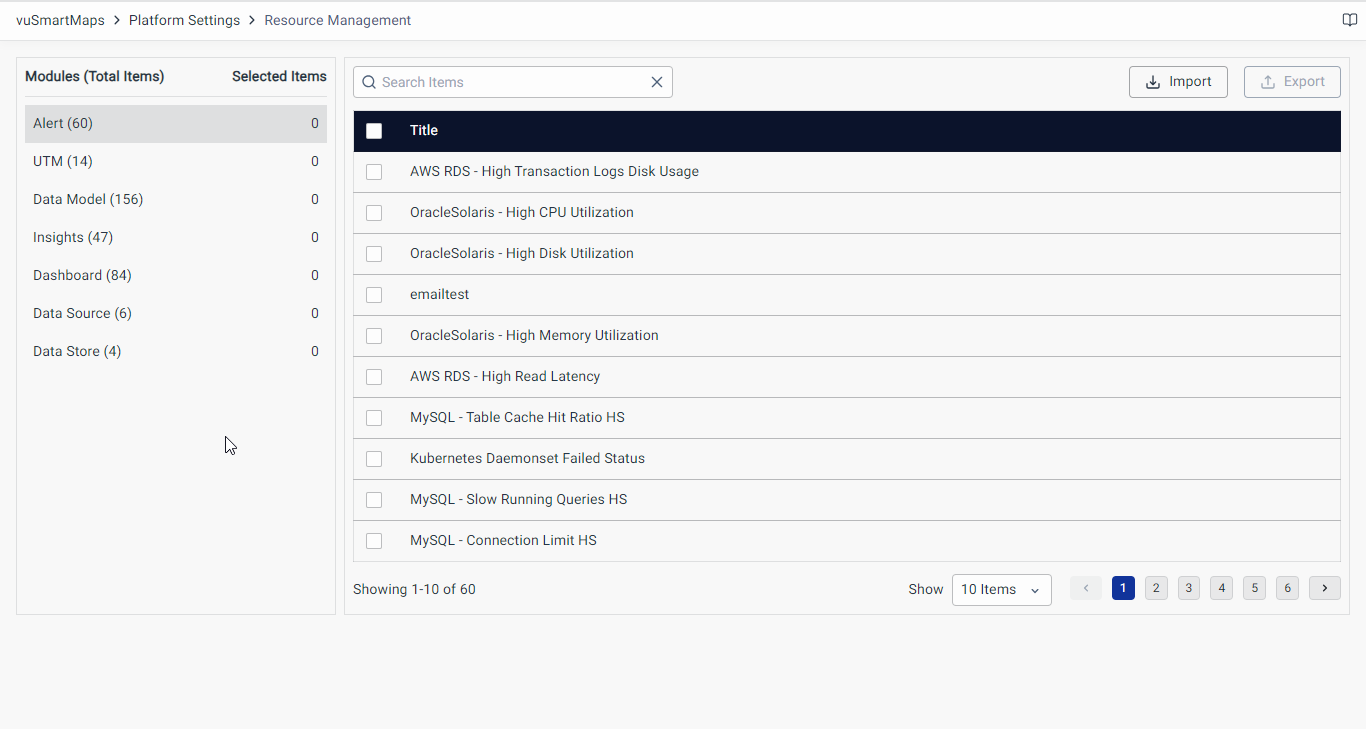1366x729 pixels.
Task: Go to page 6 in pagination
Action: (x=1287, y=588)
